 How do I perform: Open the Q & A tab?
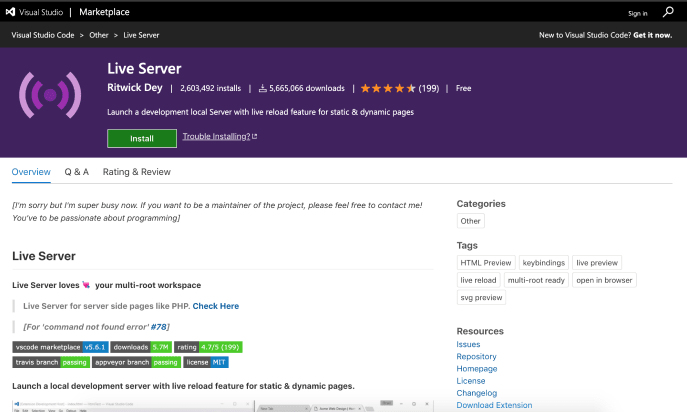click(x=77, y=172)
